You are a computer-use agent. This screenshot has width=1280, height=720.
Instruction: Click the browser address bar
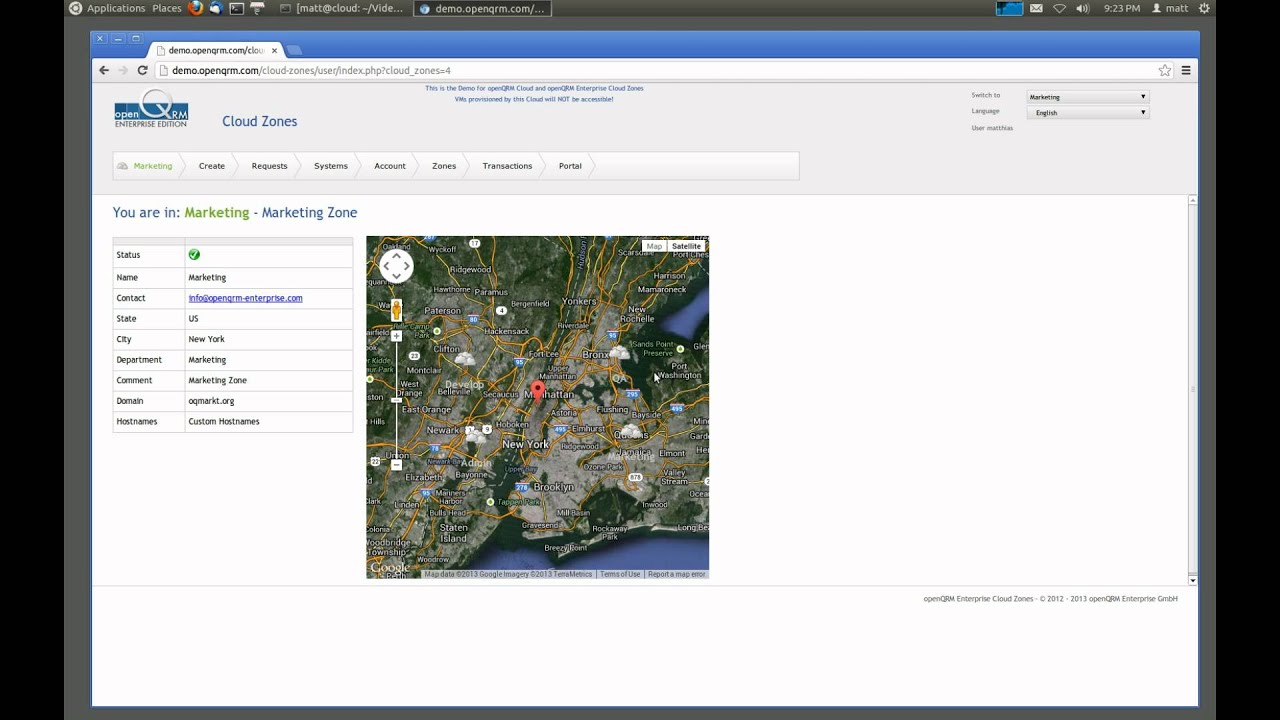click(x=655, y=70)
